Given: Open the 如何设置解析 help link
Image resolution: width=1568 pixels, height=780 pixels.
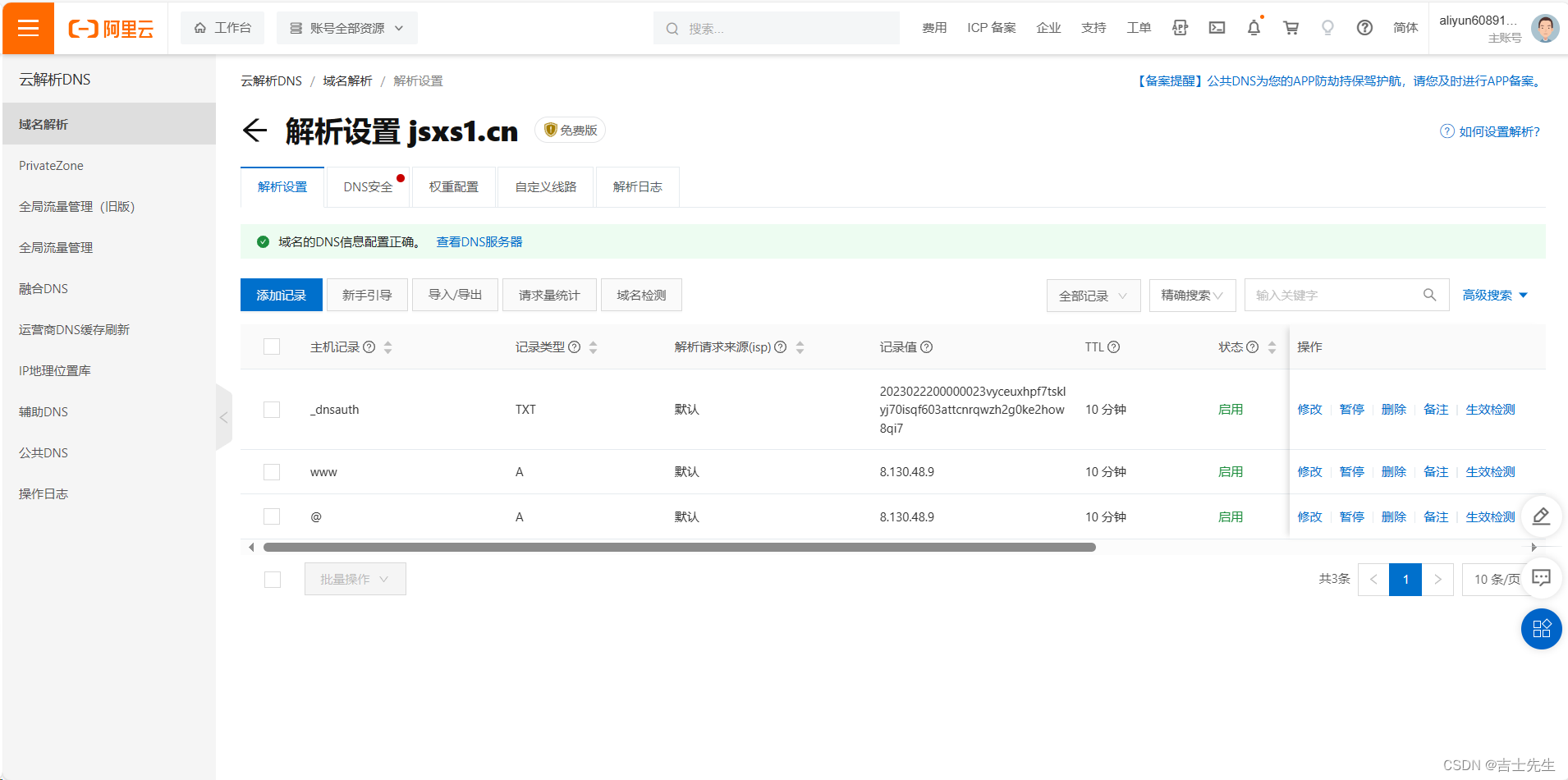Looking at the screenshot, I should click(1491, 131).
